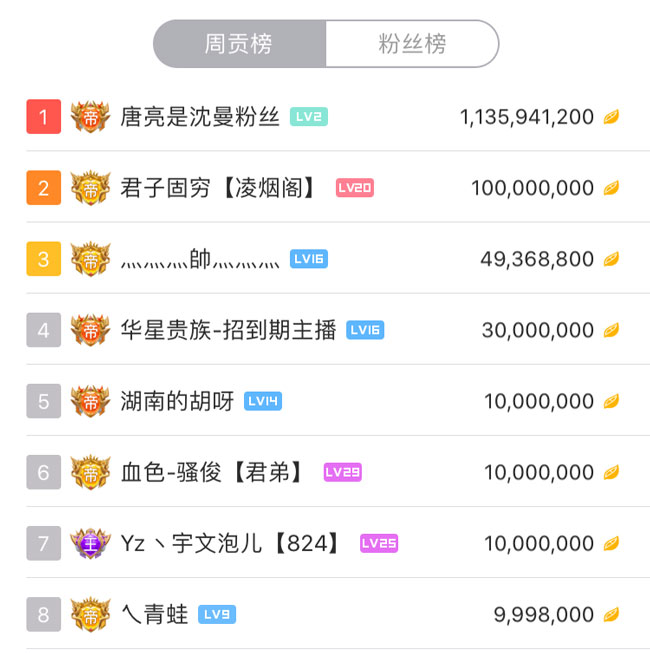
Task: Click the red rank 1 badge
Action: tap(43, 117)
